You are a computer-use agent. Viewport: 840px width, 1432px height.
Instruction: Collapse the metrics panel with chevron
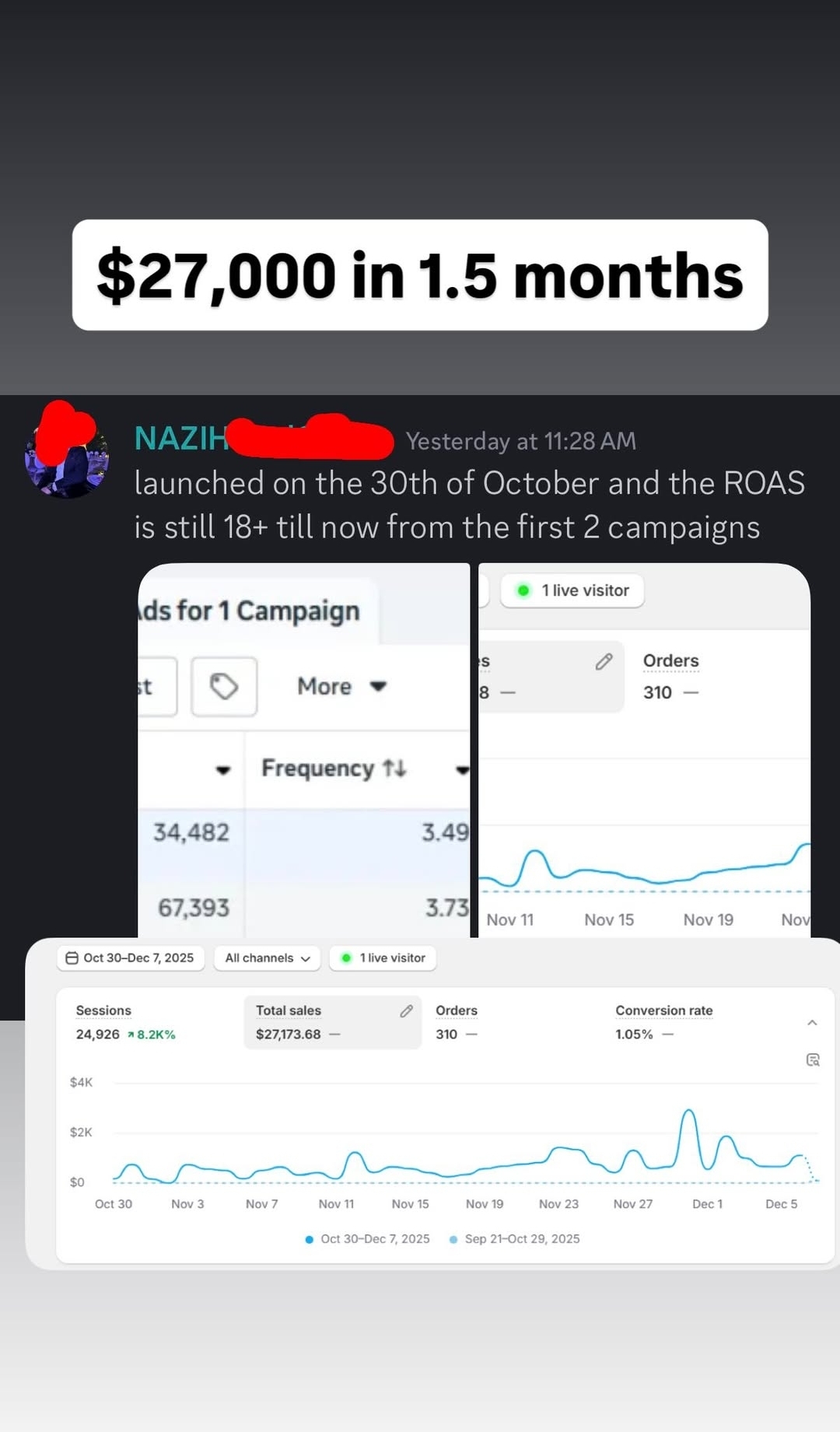(812, 1023)
